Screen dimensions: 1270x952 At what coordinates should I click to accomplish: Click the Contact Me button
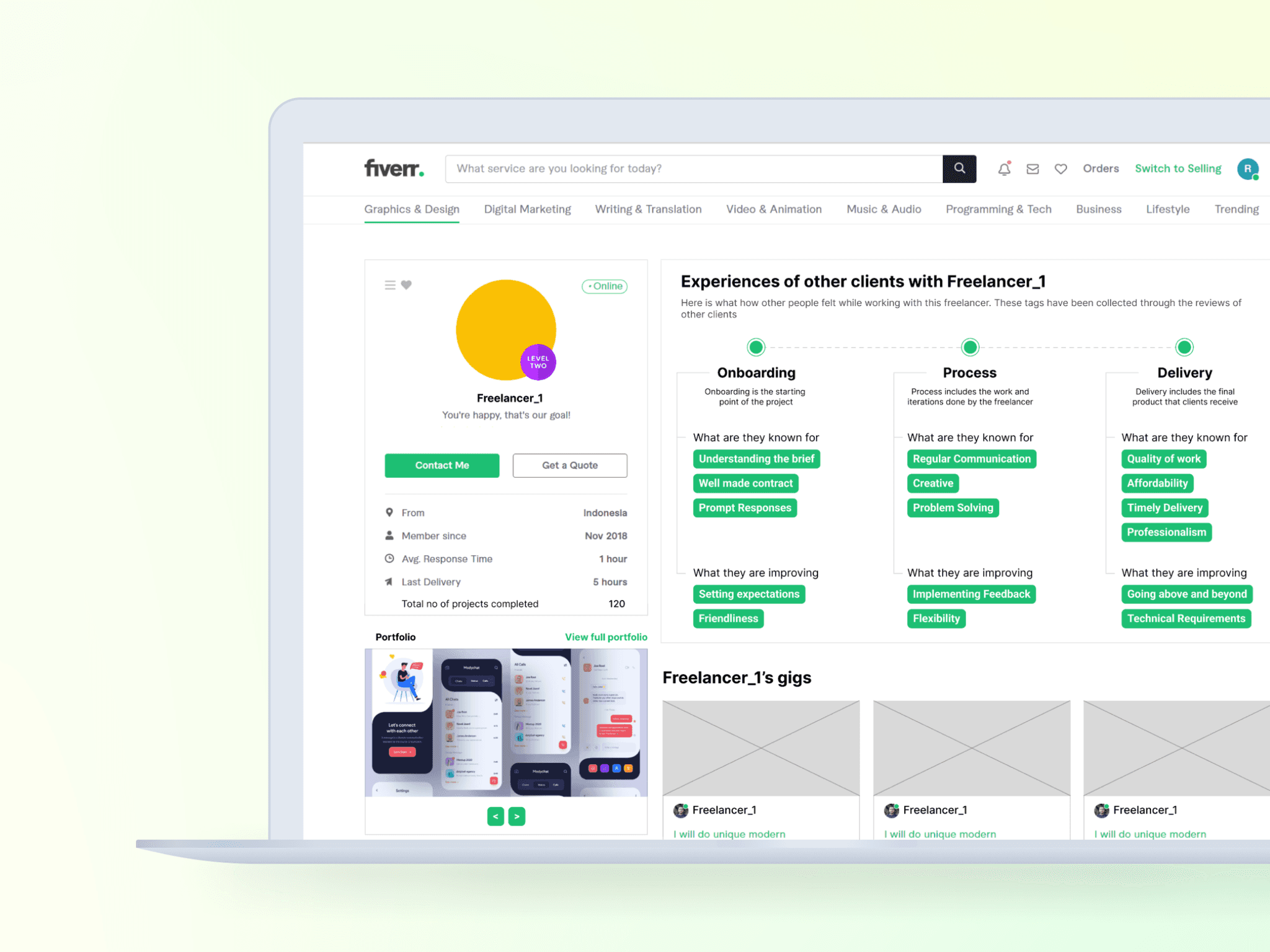[441, 465]
